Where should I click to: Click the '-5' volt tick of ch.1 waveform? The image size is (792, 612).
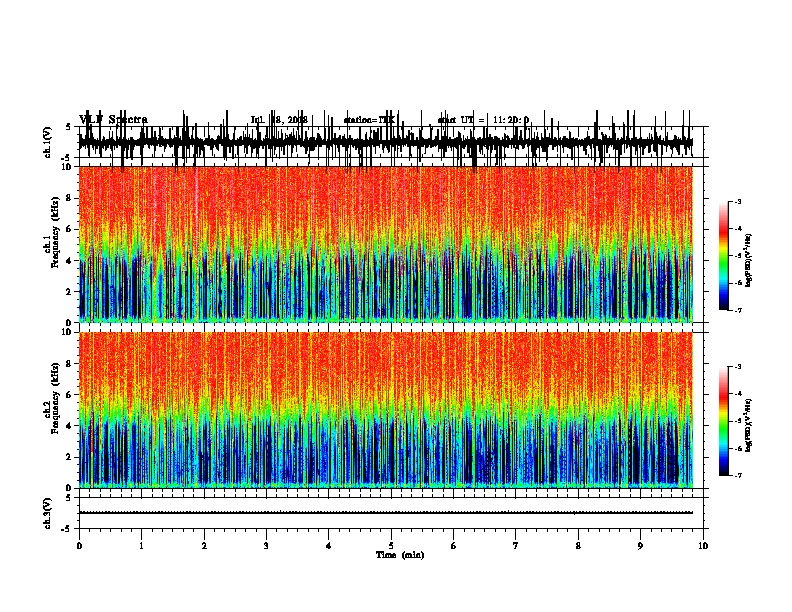pyautogui.click(x=67, y=158)
